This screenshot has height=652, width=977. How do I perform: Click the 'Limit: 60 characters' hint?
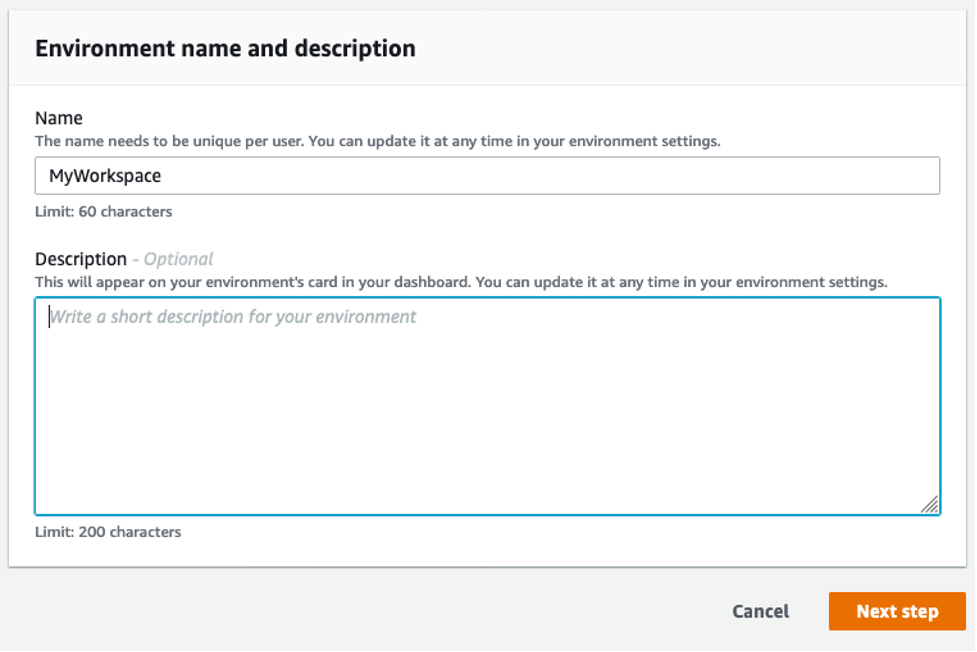103,211
